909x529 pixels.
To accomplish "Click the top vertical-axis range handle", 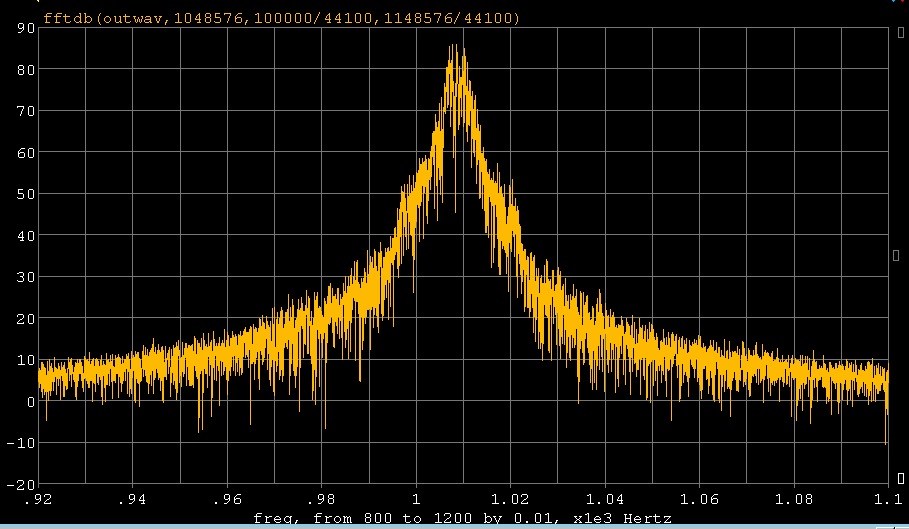I will [900, 33].
